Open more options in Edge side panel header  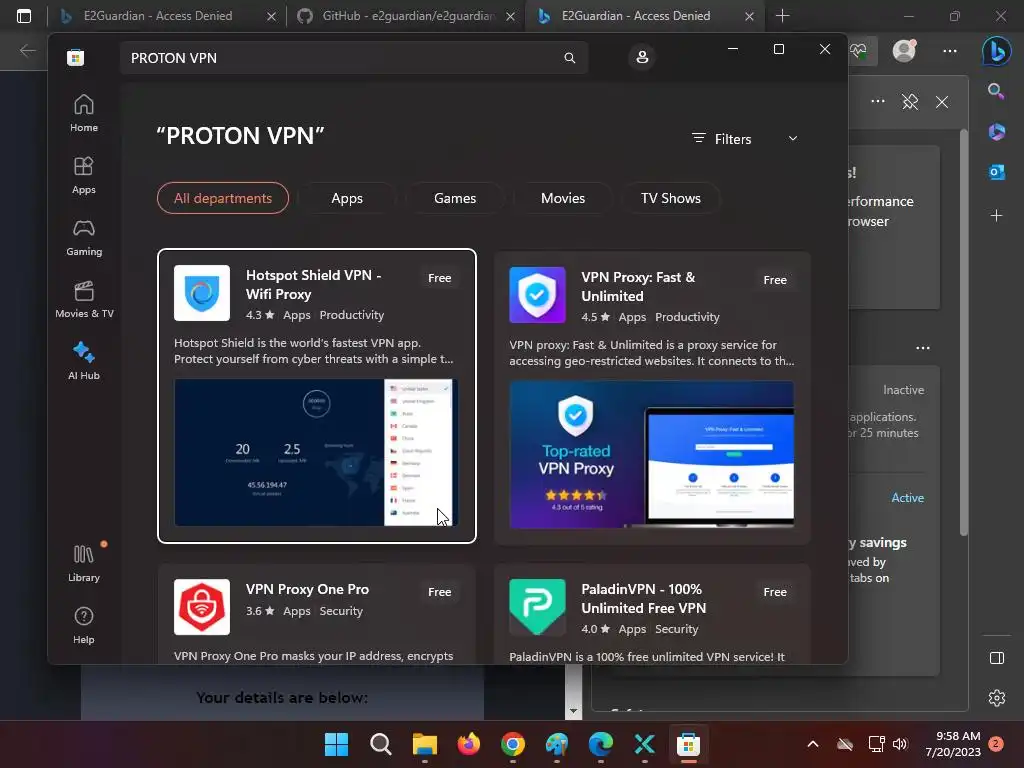pos(878,101)
